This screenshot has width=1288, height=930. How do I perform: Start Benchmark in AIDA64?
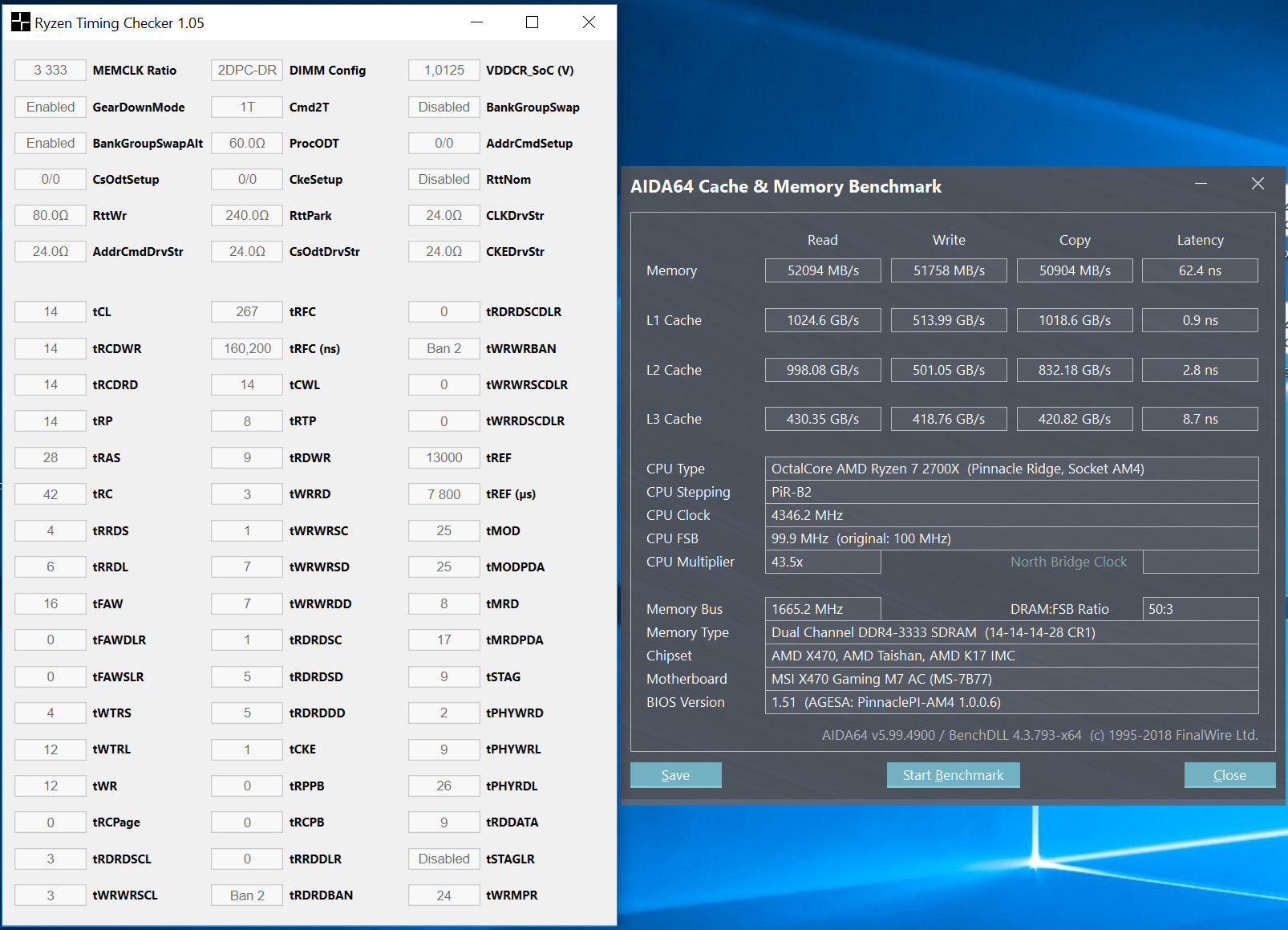(x=953, y=775)
